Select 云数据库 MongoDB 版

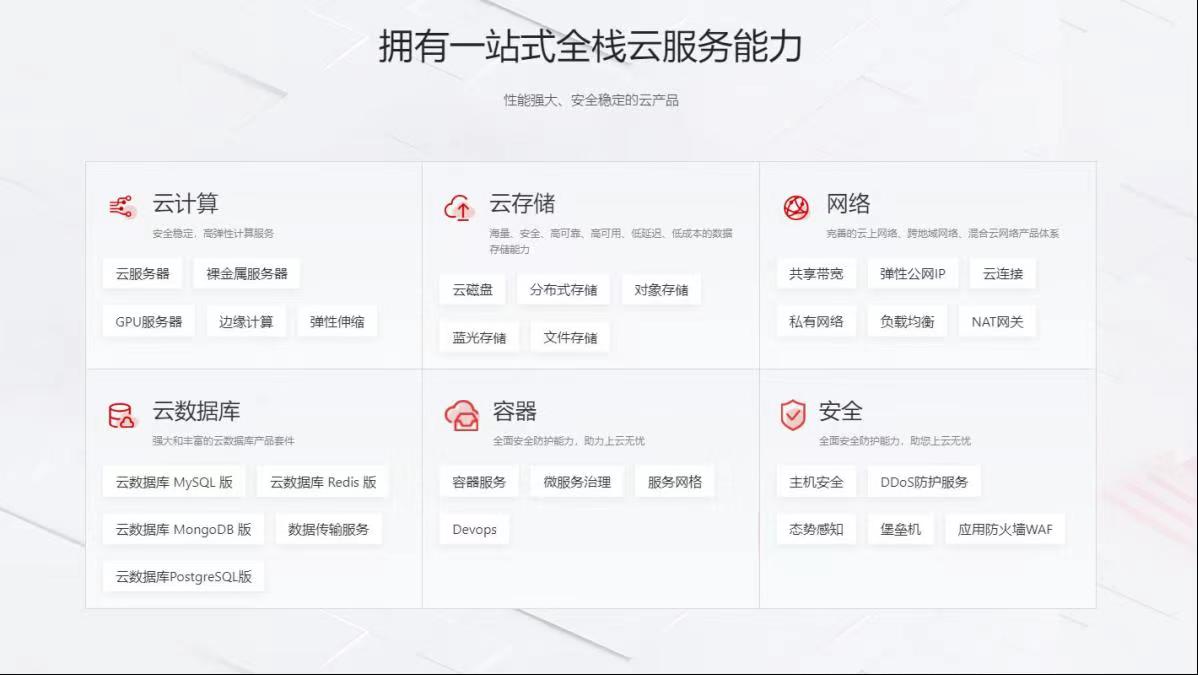[183, 530]
